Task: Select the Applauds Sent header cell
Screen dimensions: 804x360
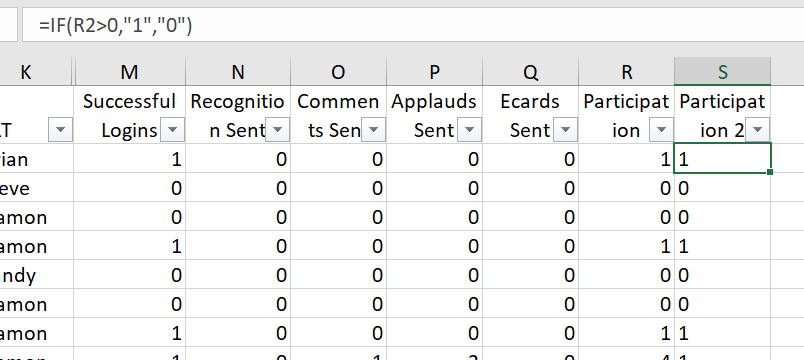Action: [x=434, y=115]
